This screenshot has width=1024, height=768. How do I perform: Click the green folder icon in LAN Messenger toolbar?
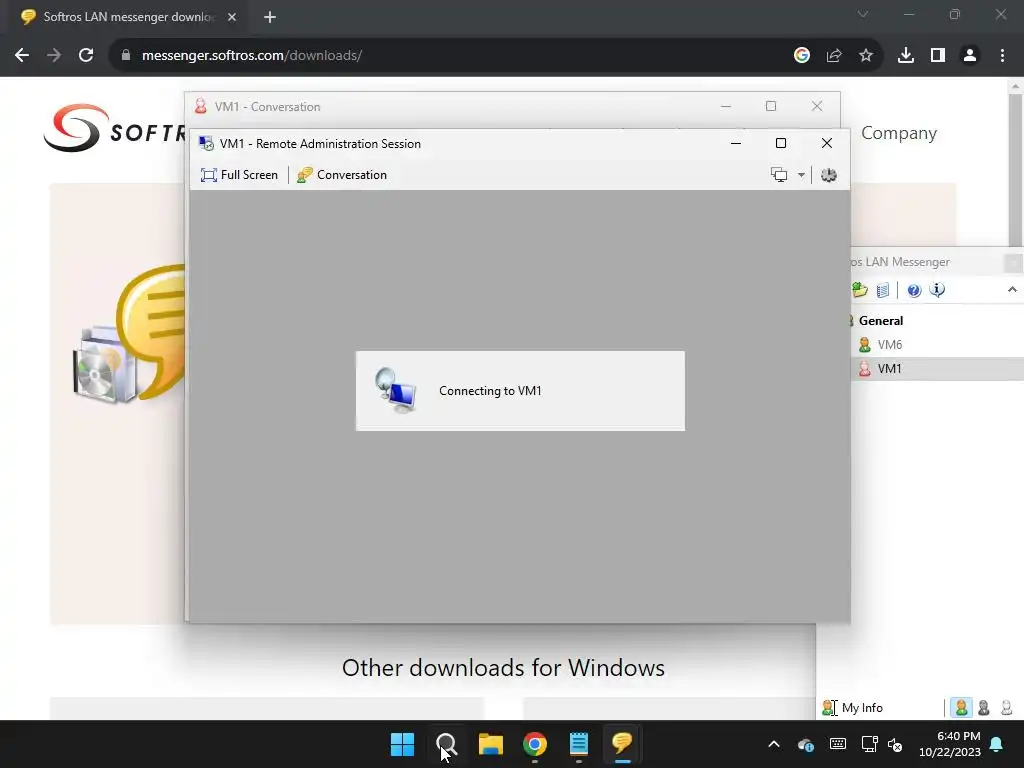859,290
